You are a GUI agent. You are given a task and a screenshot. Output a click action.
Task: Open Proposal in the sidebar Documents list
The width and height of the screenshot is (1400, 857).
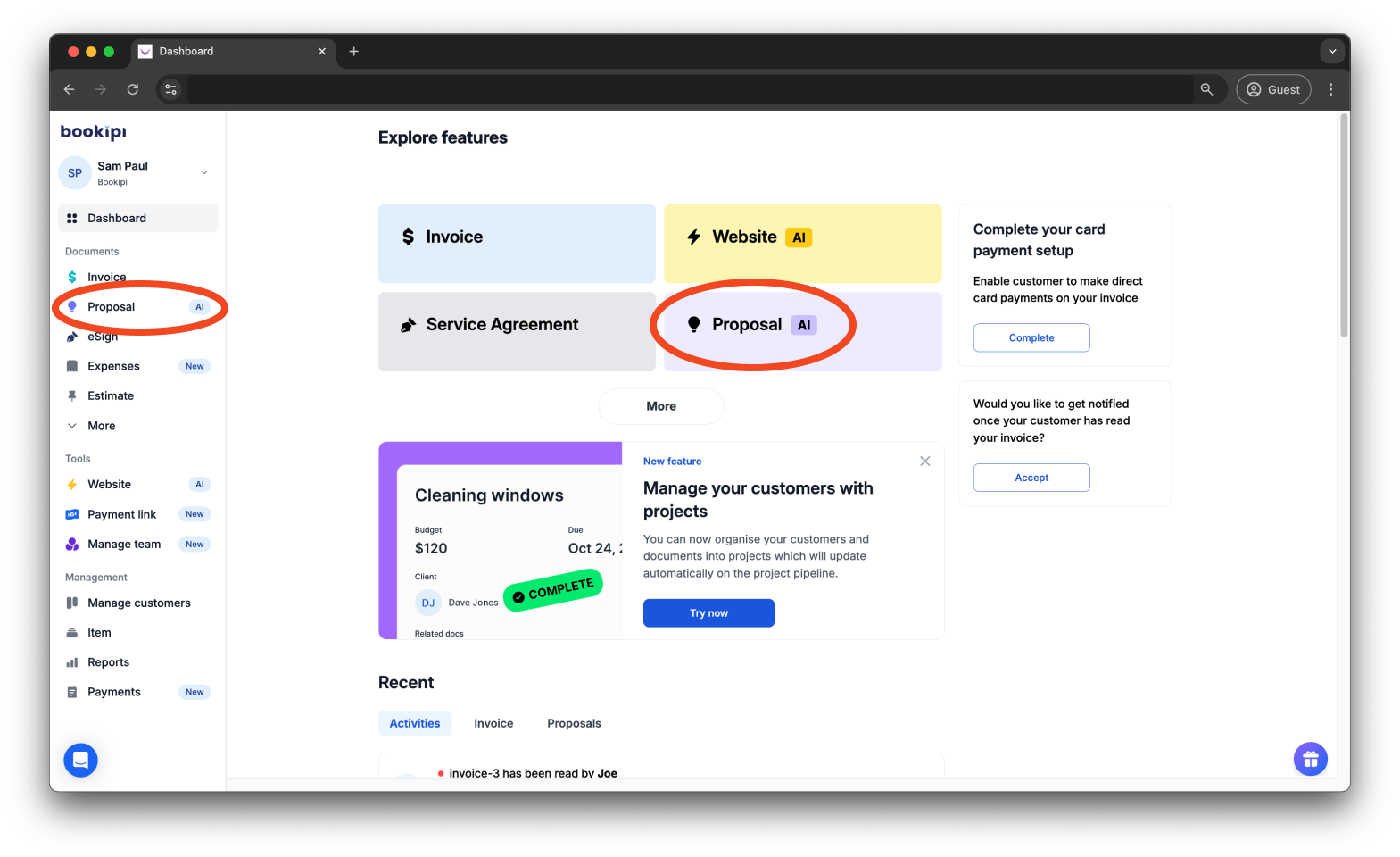click(138, 307)
